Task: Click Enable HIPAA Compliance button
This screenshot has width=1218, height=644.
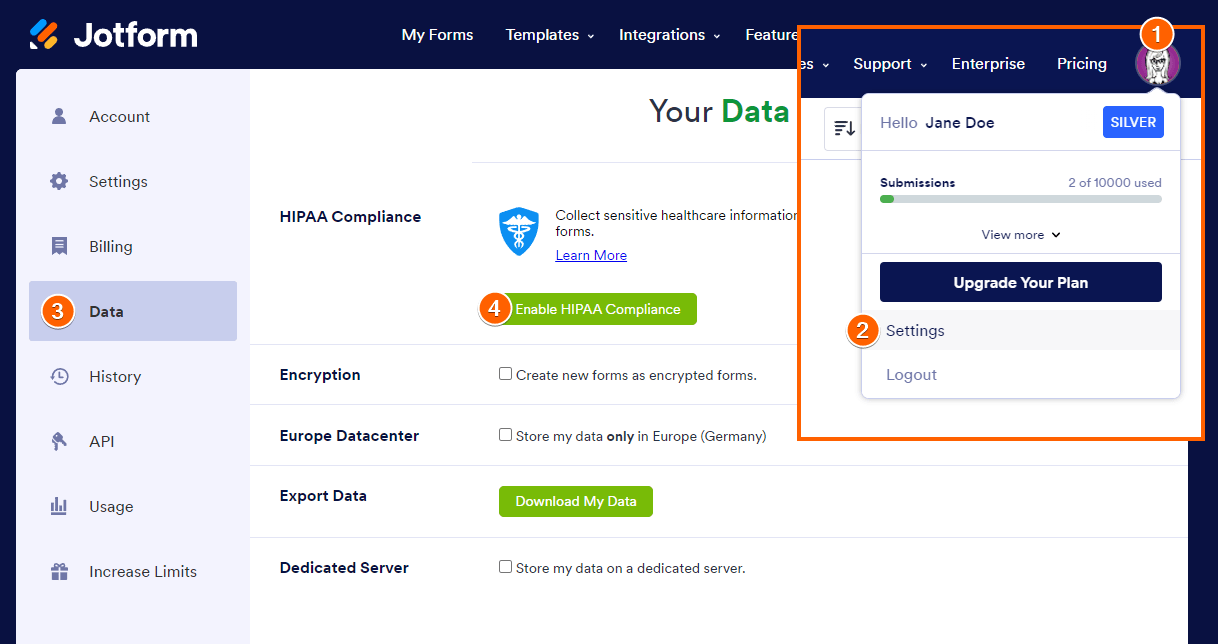Action: point(597,309)
